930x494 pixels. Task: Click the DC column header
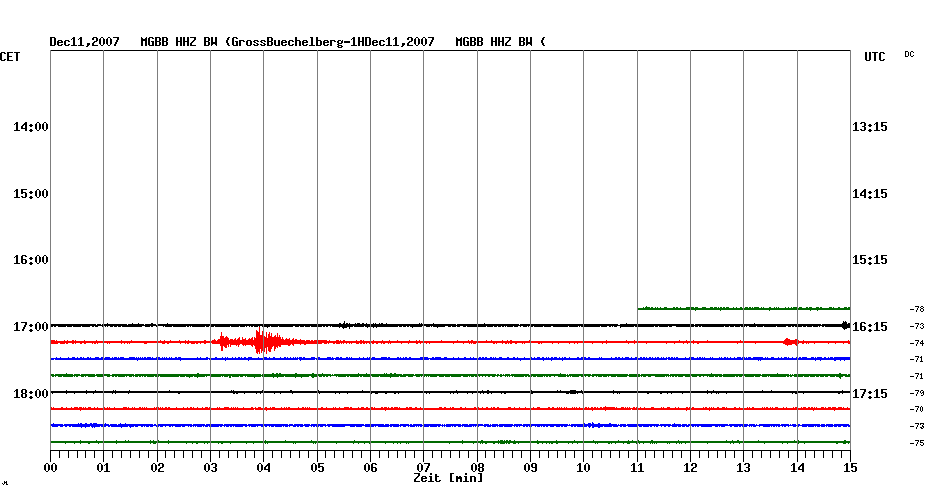(909, 55)
